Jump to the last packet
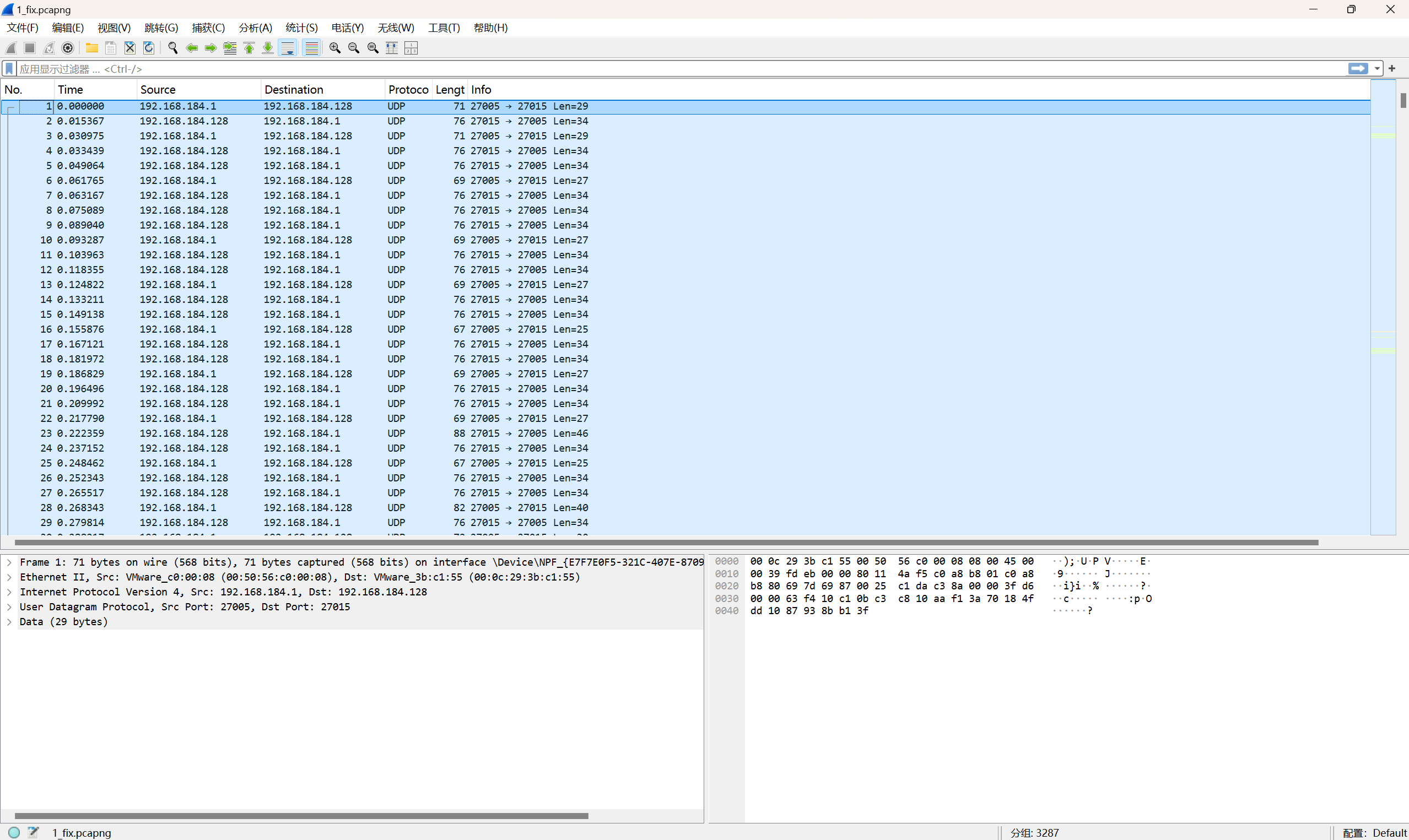Viewport: 1409px width, 840px height. click(268, 48)
